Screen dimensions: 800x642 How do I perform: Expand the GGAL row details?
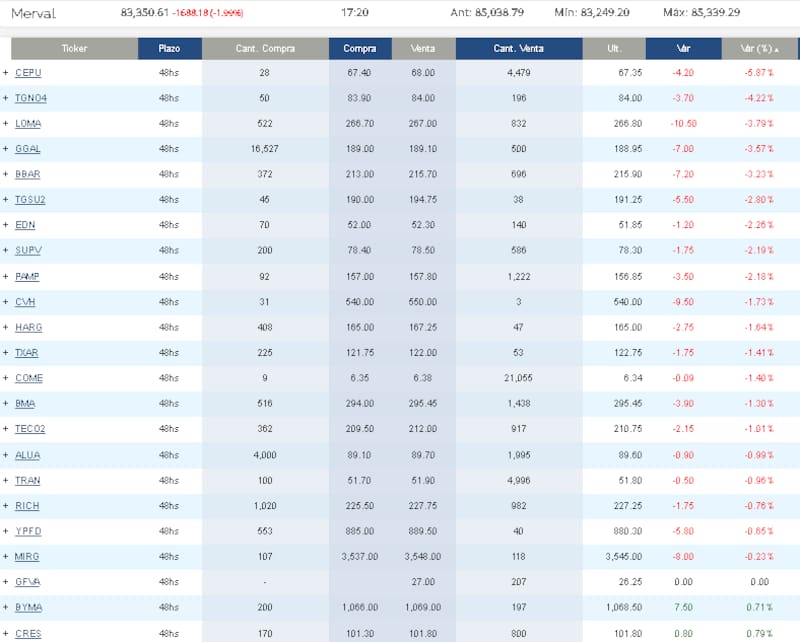coord(5,149)
